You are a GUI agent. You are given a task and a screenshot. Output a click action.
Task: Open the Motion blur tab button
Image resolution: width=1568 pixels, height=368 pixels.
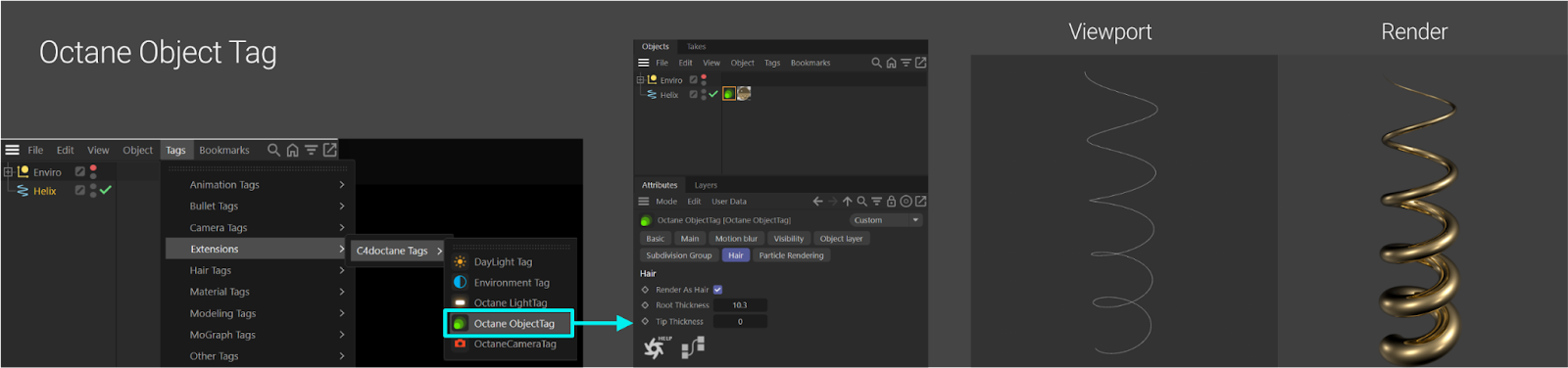[x=736, y=239]
